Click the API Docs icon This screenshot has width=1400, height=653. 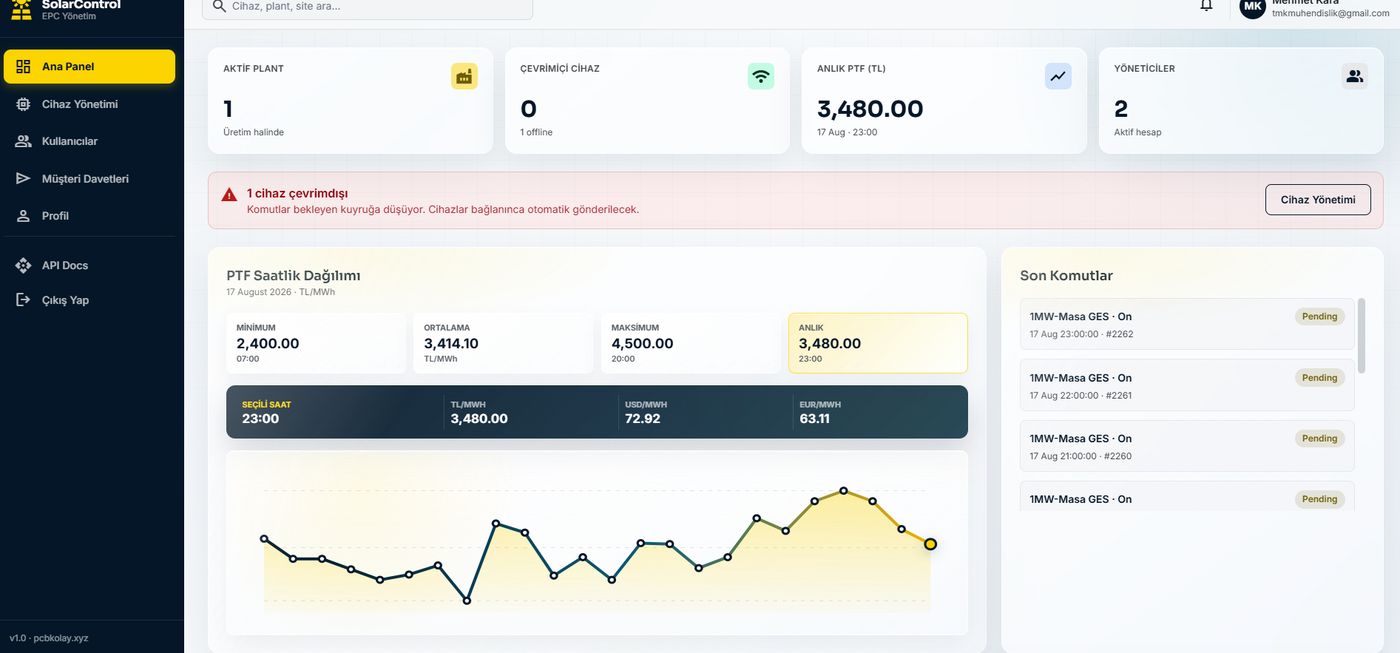23,265
